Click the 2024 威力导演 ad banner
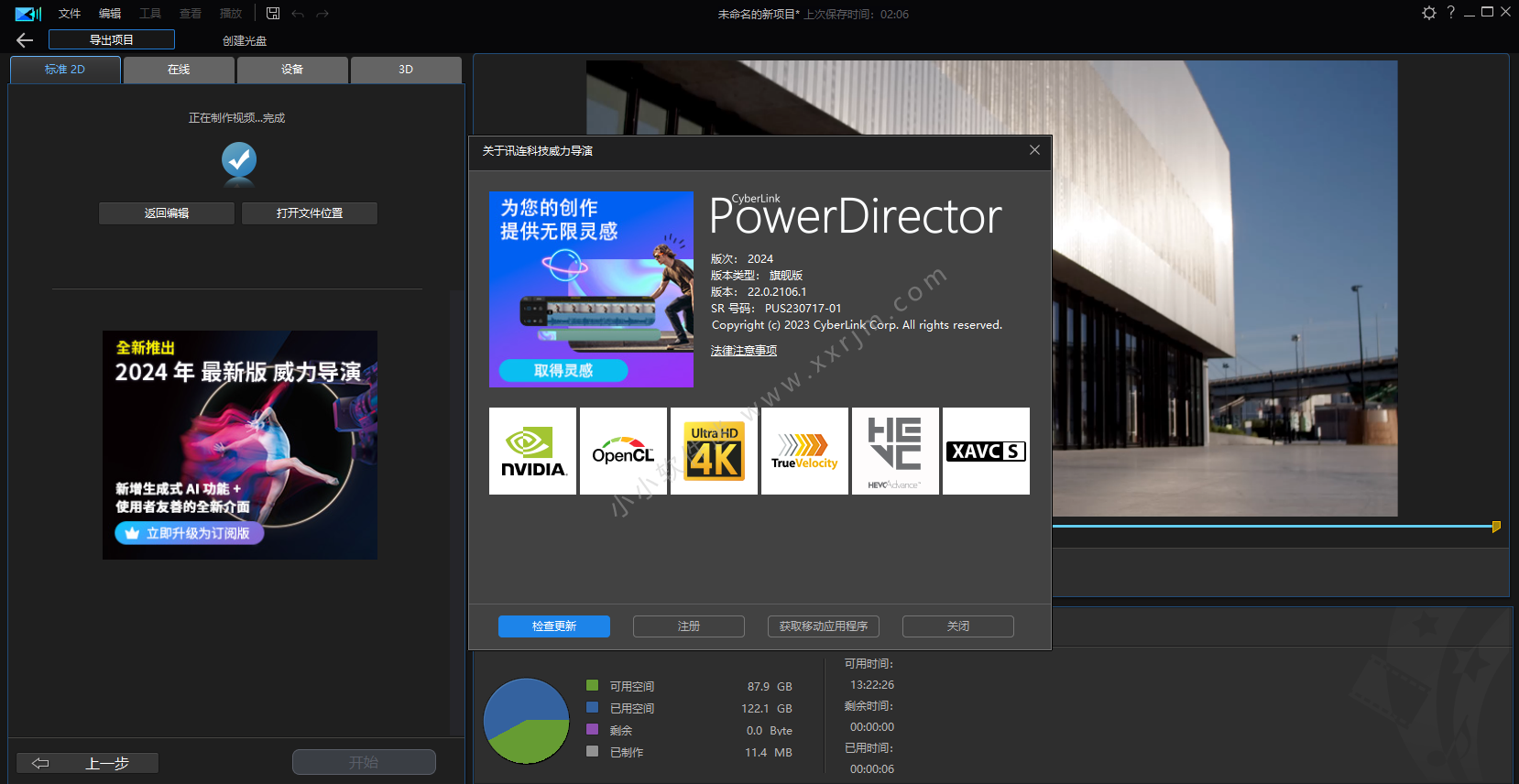Screen dimensions: 1519x784 (x=240, y=445)
